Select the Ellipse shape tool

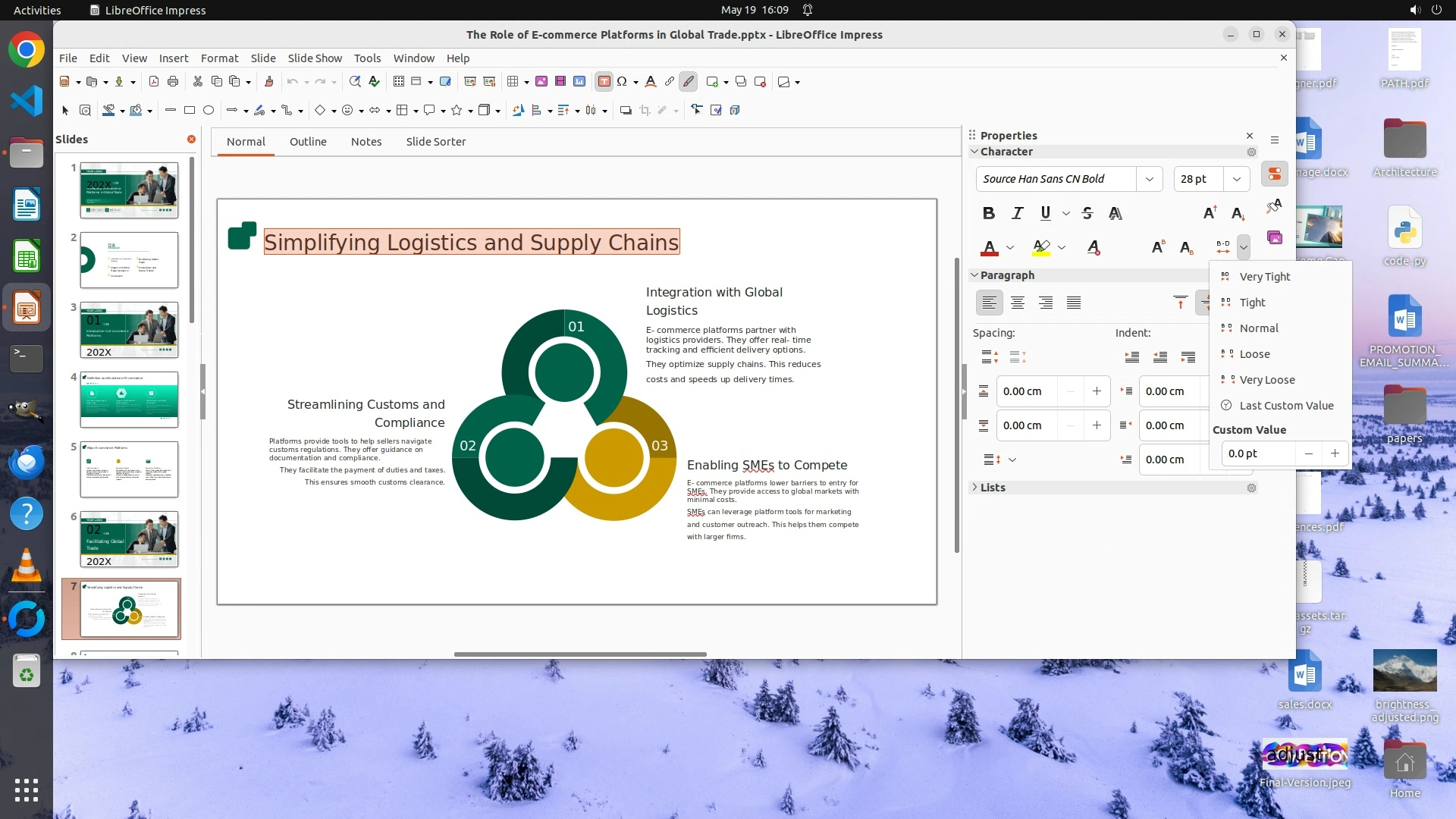pos(209,111)
